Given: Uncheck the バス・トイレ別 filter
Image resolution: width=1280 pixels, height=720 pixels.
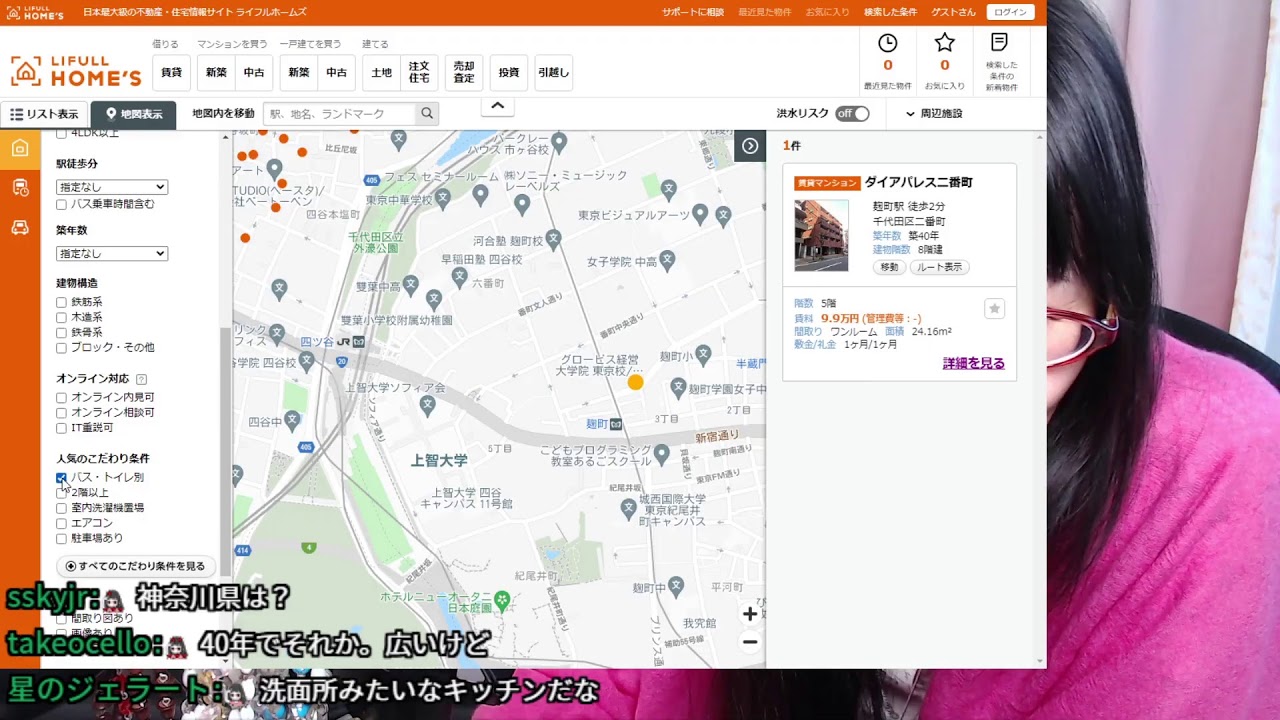Looking at the screenshot, I should [x=60, y=478].
